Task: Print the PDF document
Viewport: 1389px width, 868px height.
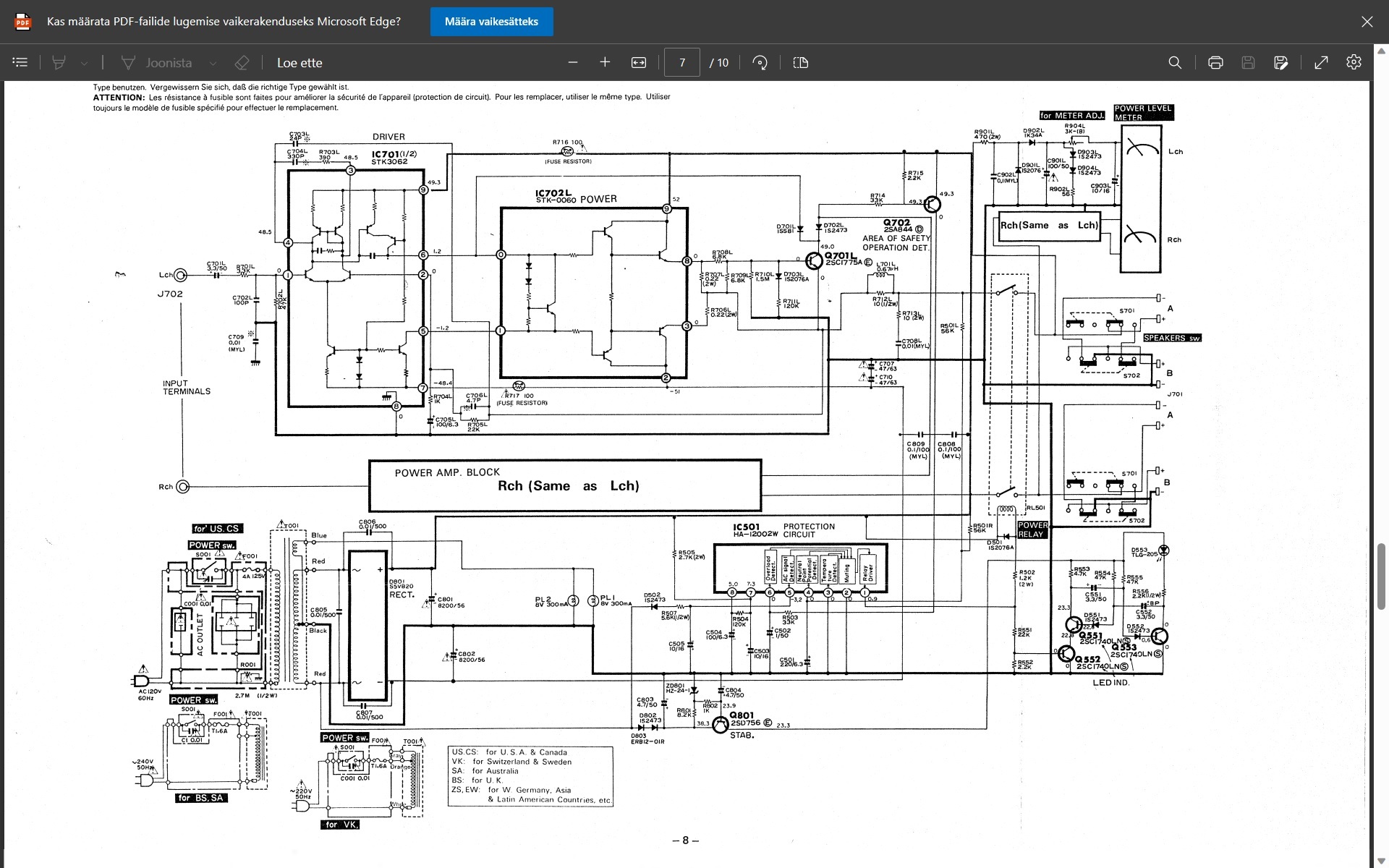Action: coord(1215,62)
